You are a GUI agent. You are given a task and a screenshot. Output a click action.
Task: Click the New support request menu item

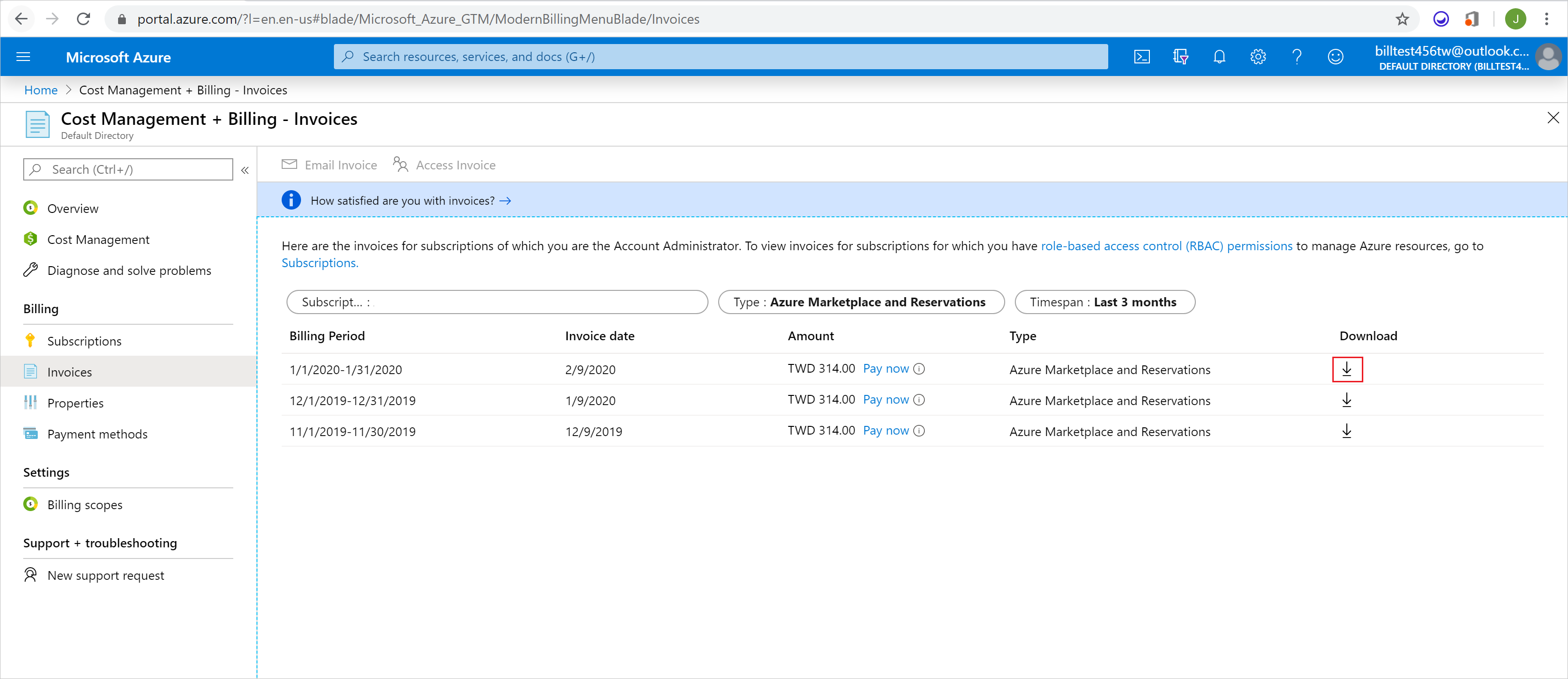click(x=106, y=575)
